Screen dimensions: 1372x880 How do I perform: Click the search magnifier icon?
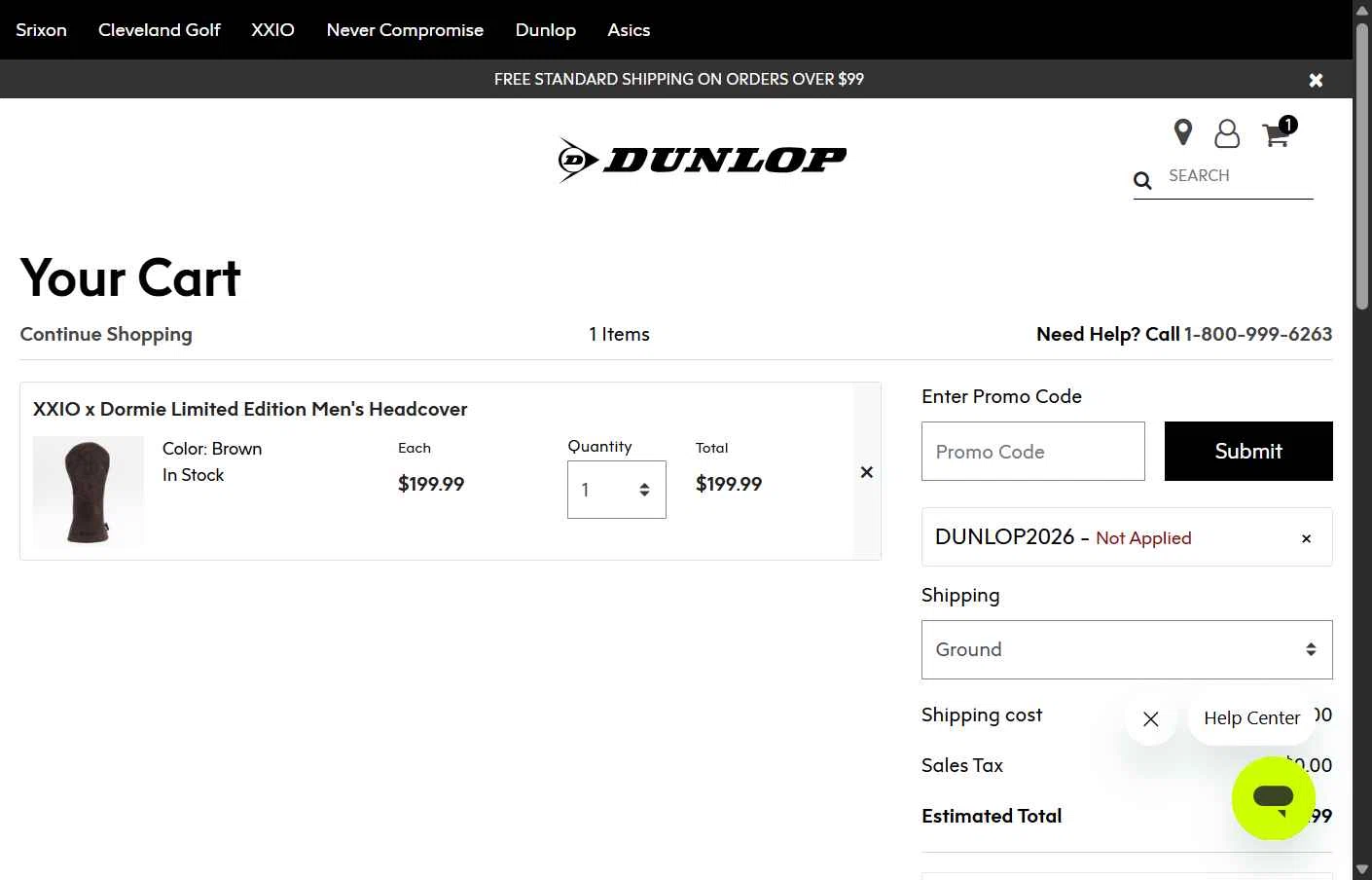(1142, 180)
